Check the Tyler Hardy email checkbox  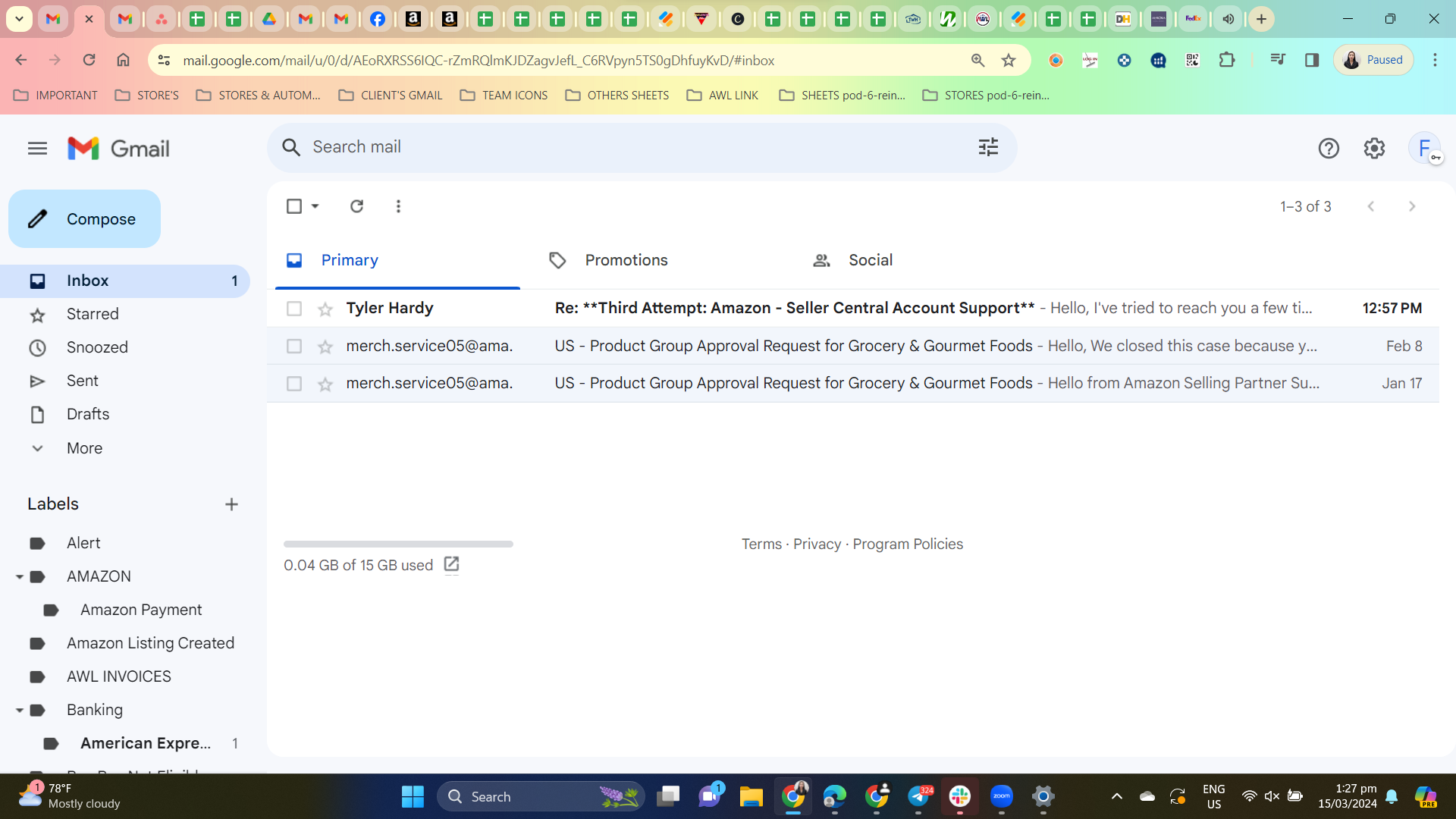point(294,309)
